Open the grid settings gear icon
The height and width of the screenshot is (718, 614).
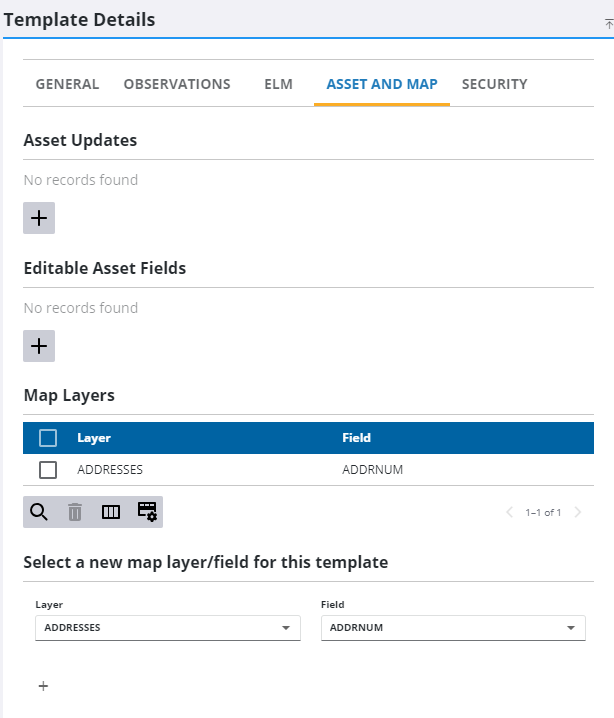[x=147, y=512]
